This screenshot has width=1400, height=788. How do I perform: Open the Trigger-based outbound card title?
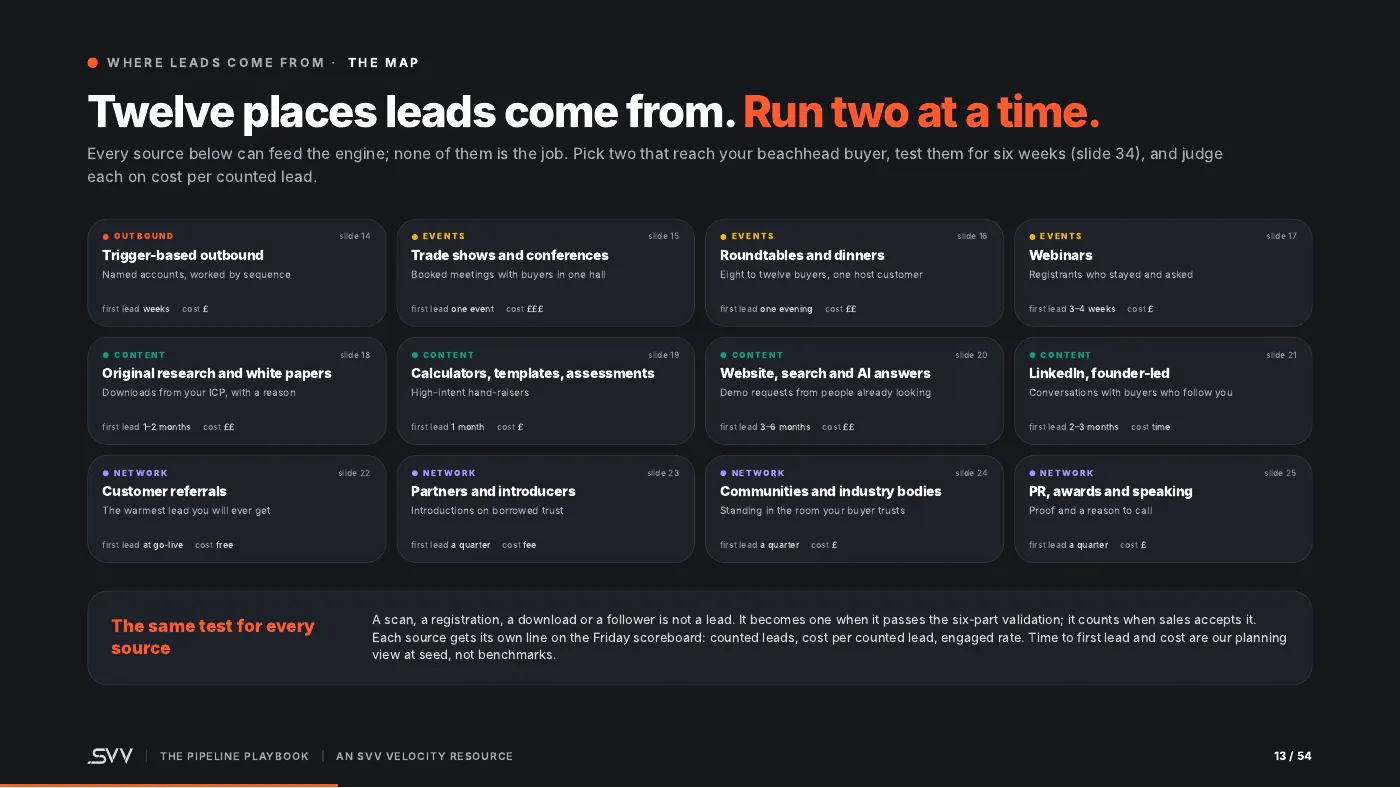(x=183, y=255)
